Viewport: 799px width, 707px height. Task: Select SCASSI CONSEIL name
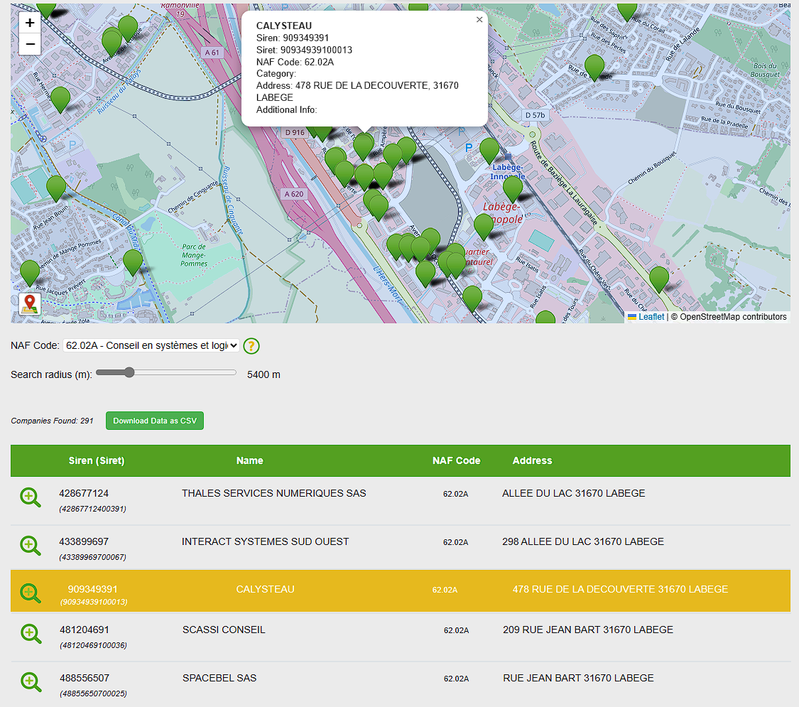click(x=224, y=630)
